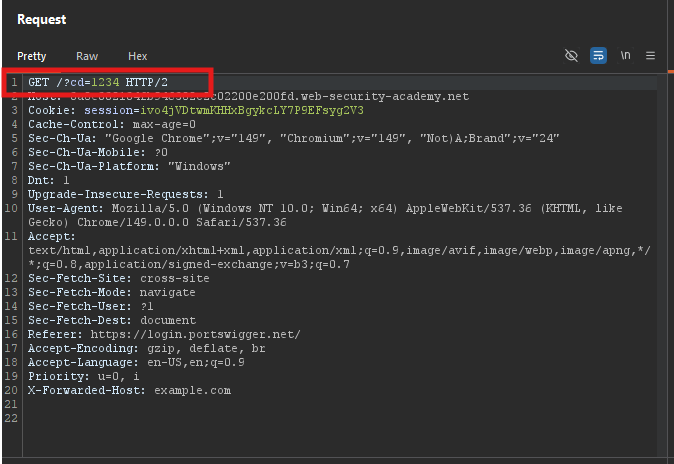674x464 pixels.
Task: Click the Accept-Language: en-US line
Action: tap(136, 363)
